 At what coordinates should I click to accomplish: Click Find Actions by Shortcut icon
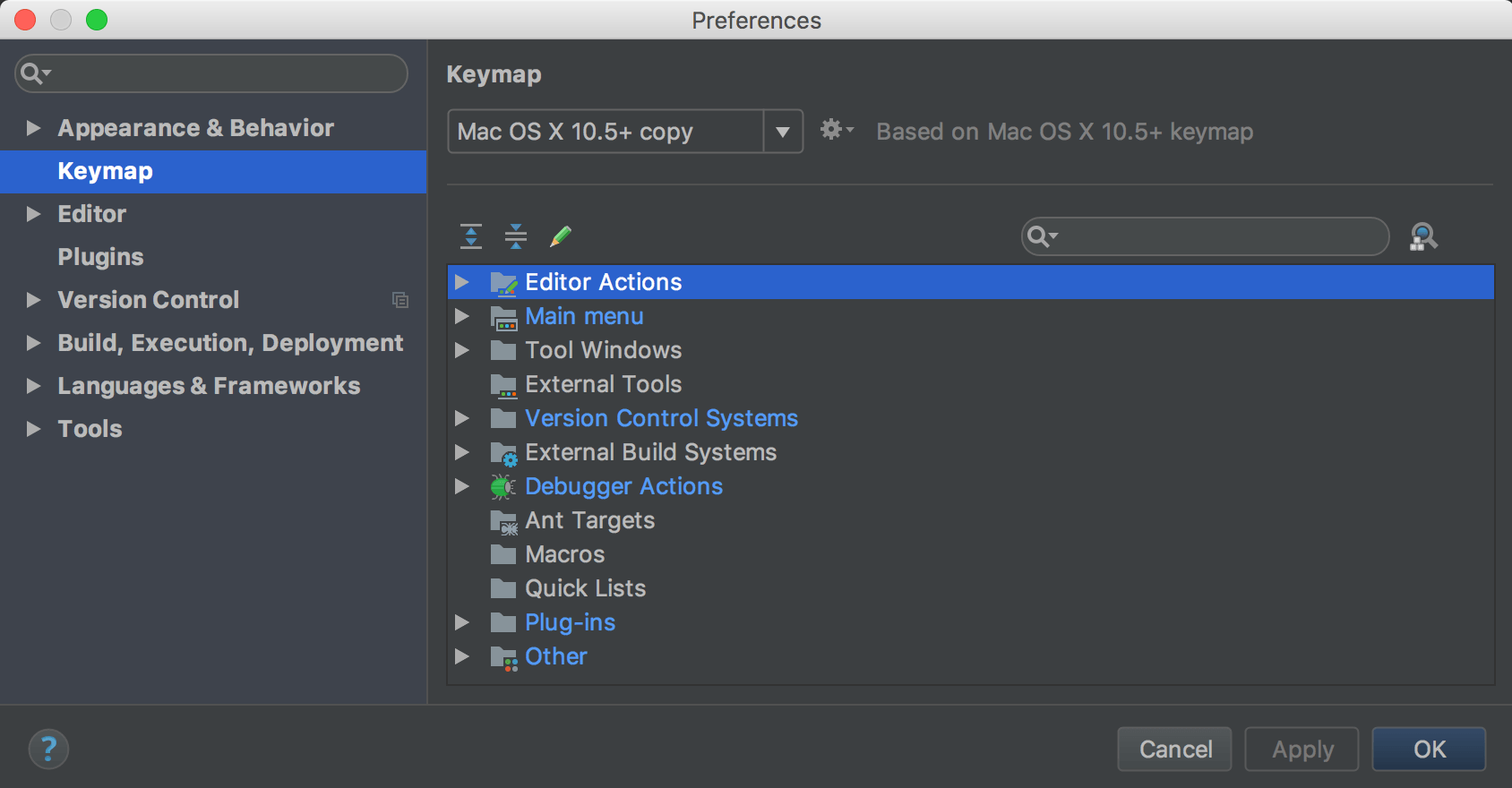[1423, 236]
